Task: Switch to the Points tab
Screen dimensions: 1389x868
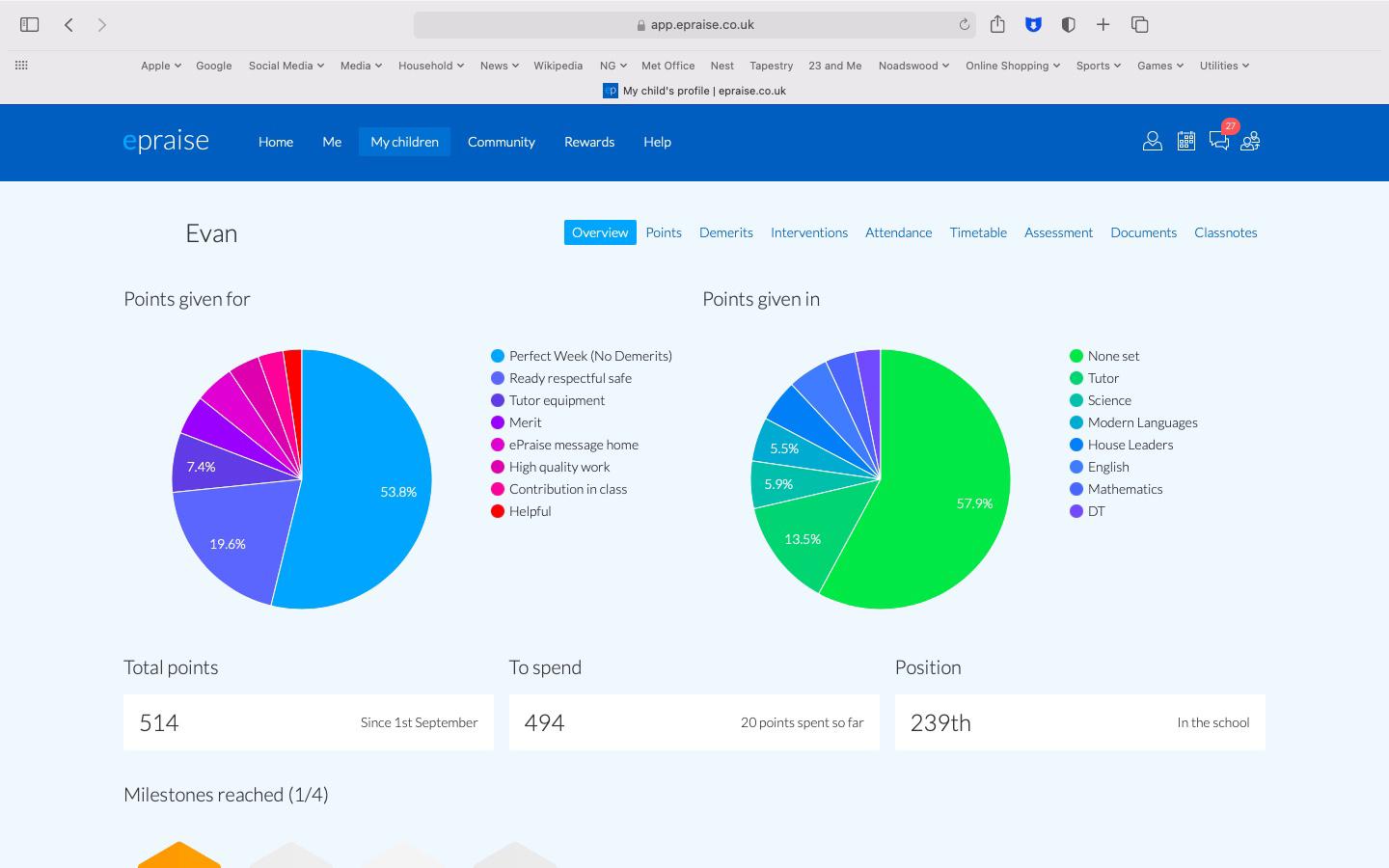Action: (664, 232)
